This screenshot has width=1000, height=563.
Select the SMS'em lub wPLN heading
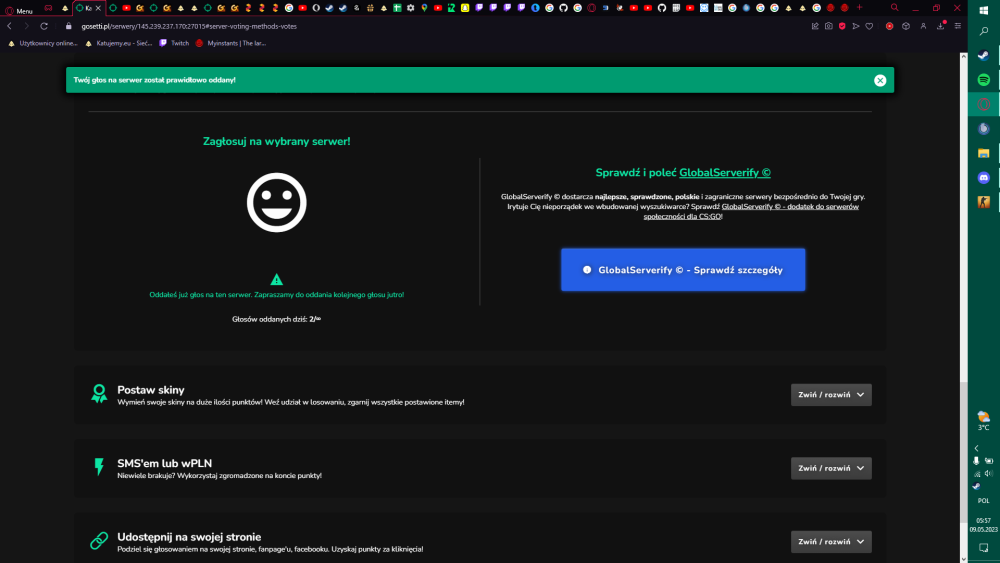[x=165, y=463]
